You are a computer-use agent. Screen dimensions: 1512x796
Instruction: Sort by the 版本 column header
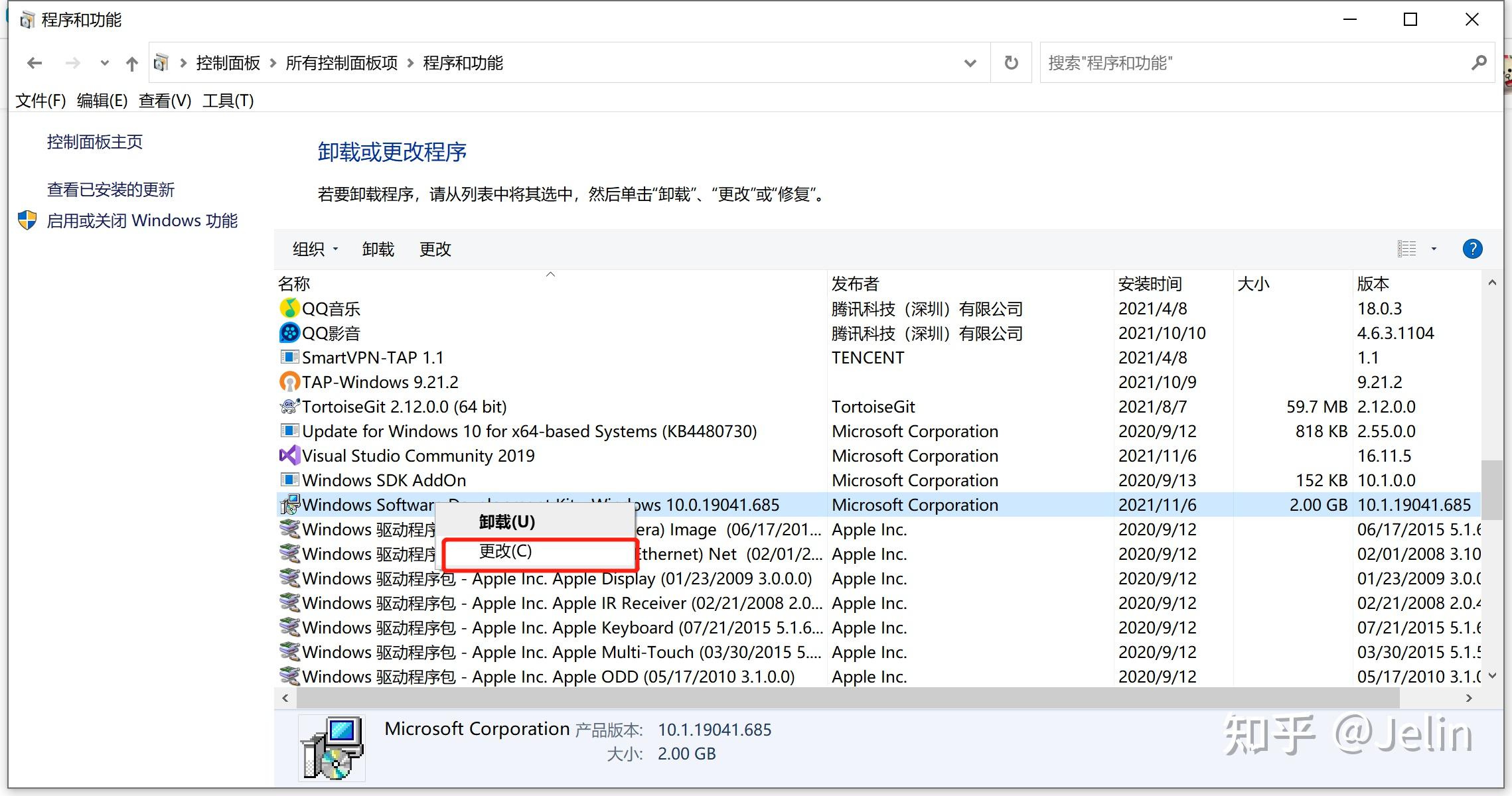(1416, 284)
